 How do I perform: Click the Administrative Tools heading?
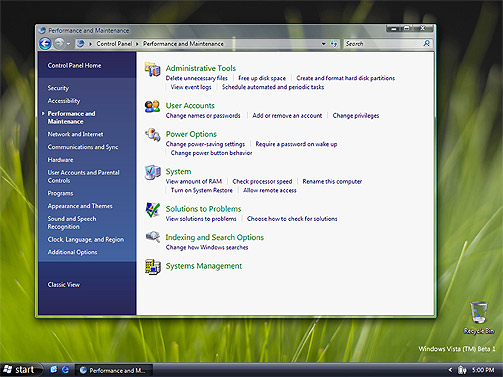pos(201,68)
